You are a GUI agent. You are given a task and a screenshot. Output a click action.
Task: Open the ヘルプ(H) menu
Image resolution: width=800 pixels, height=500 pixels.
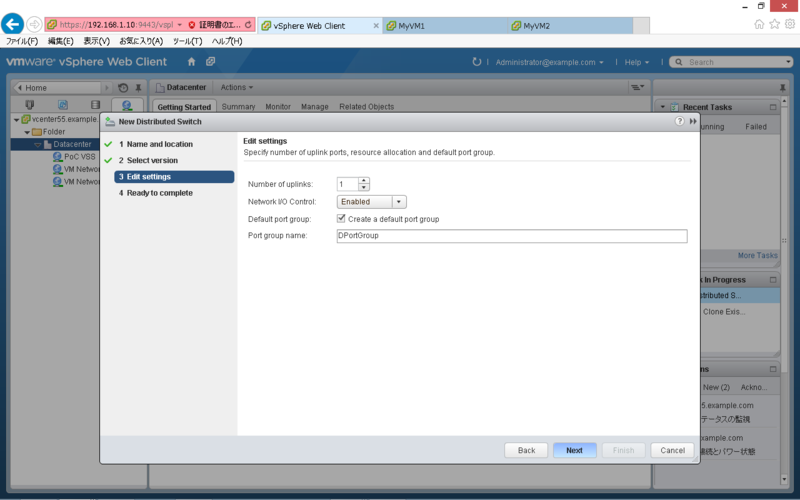coord(227,41)
